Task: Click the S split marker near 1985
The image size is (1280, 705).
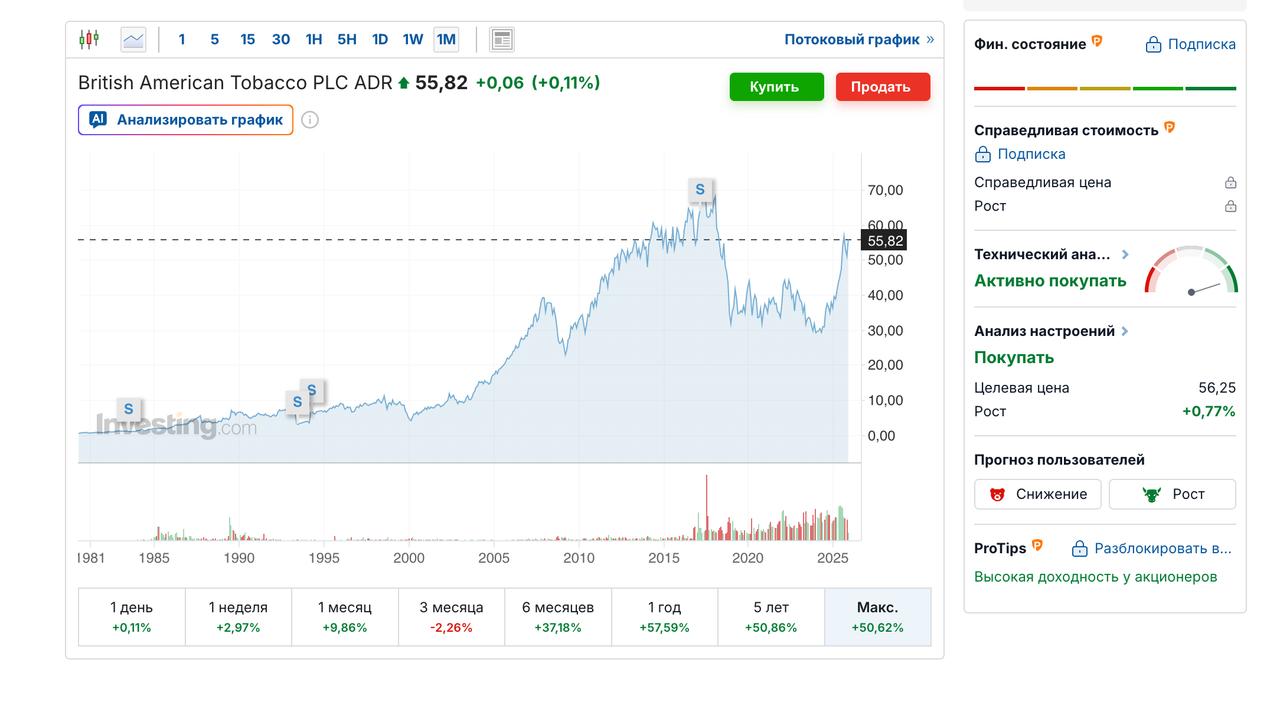Action: pyautogui.click(x=128, y=409)
